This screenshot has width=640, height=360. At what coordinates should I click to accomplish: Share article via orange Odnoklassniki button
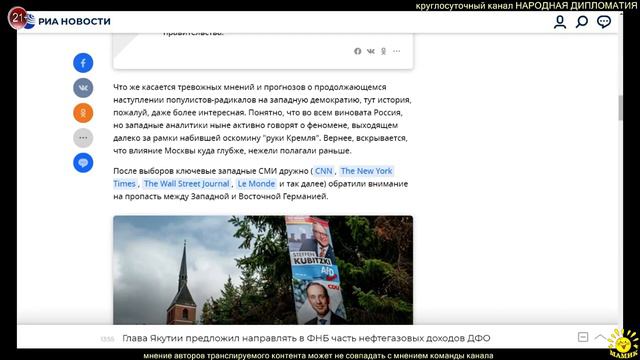pyautogui.click(x=83, y=113)
